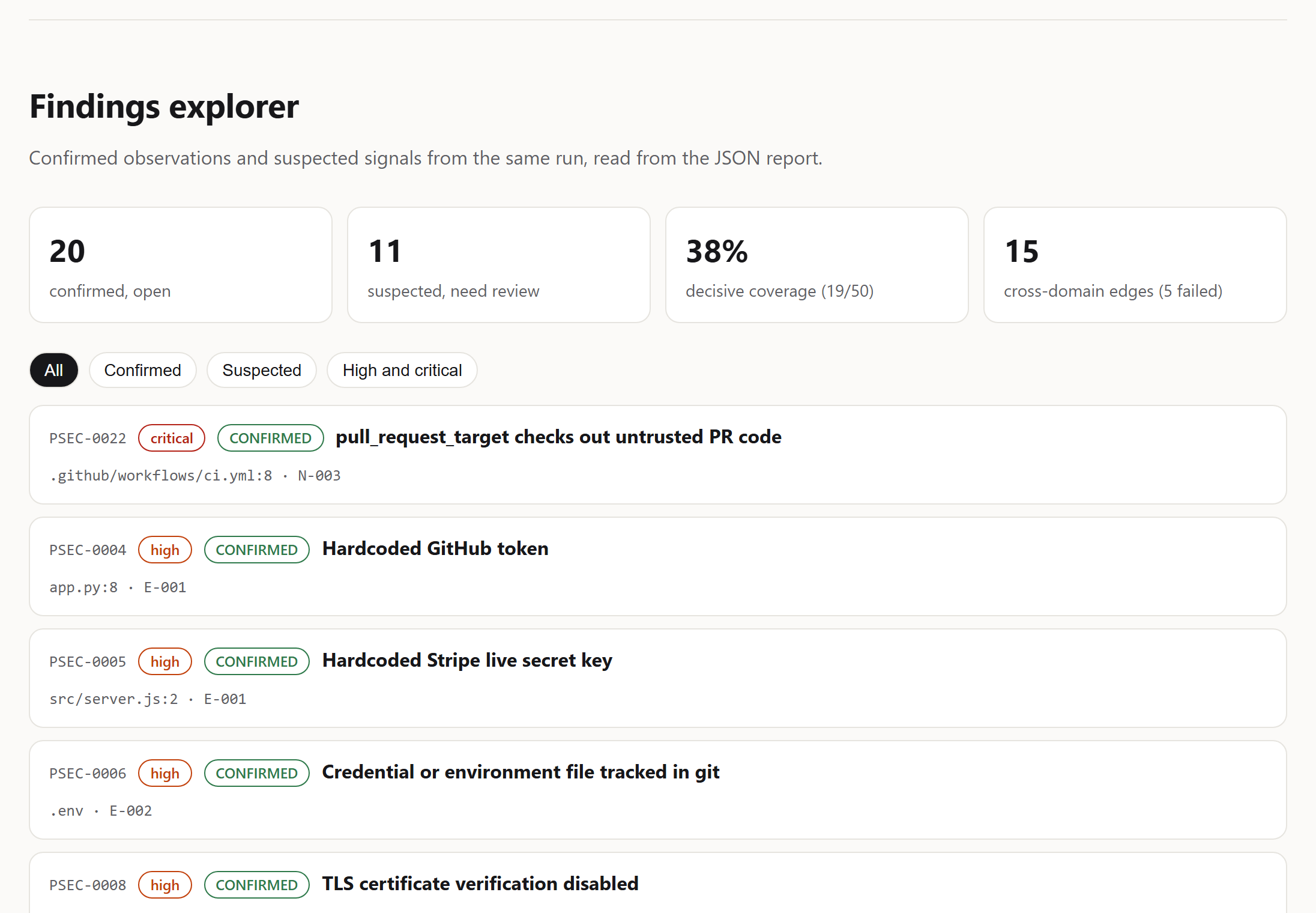Filter by High and critical
1316x913 pixels.
[402, 370]
